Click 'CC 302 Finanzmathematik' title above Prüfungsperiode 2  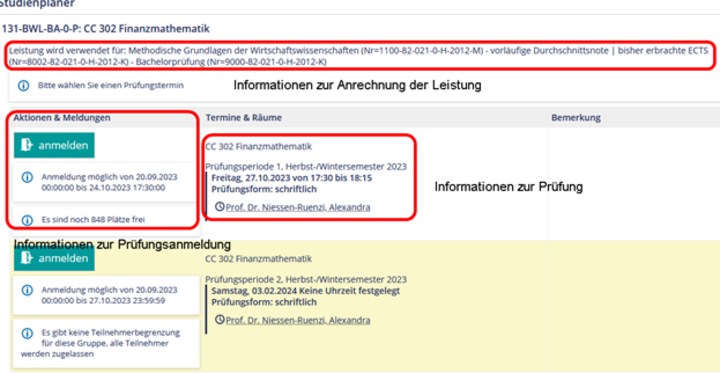click(x=259, y=259)
